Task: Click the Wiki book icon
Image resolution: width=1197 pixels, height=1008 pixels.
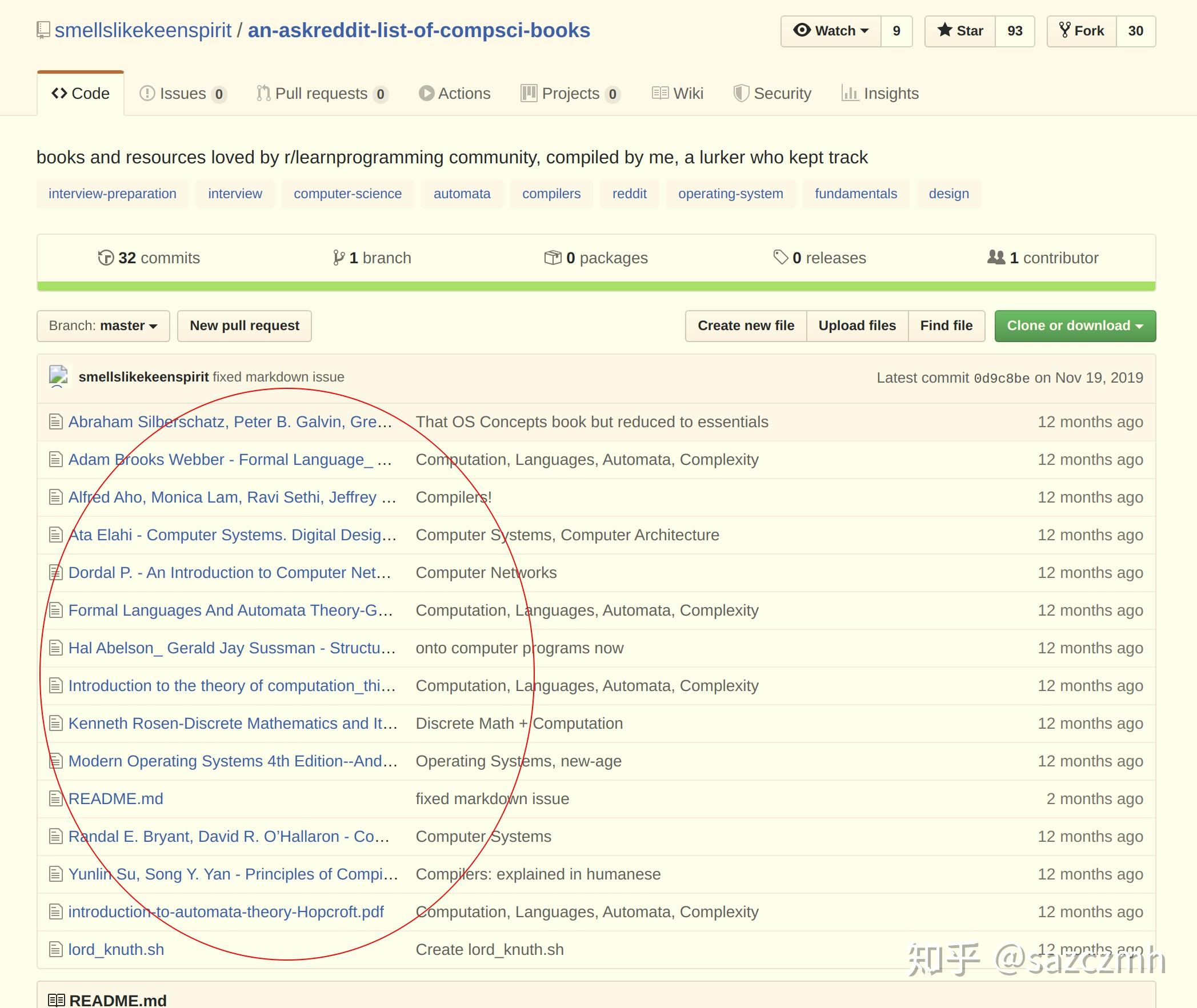Action: click(x=660, y=93)
